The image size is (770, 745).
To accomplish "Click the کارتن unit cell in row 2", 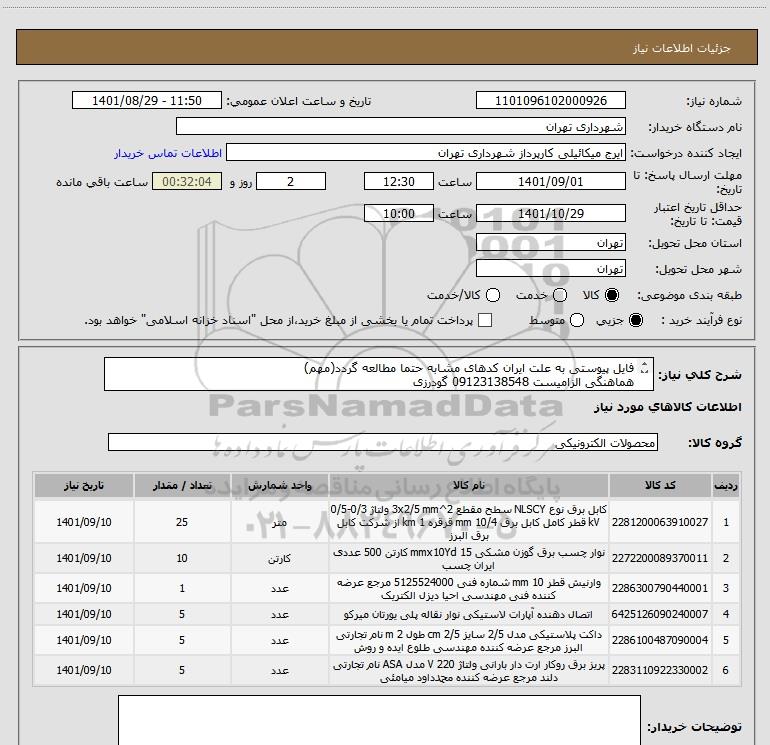I will [279, 558].
